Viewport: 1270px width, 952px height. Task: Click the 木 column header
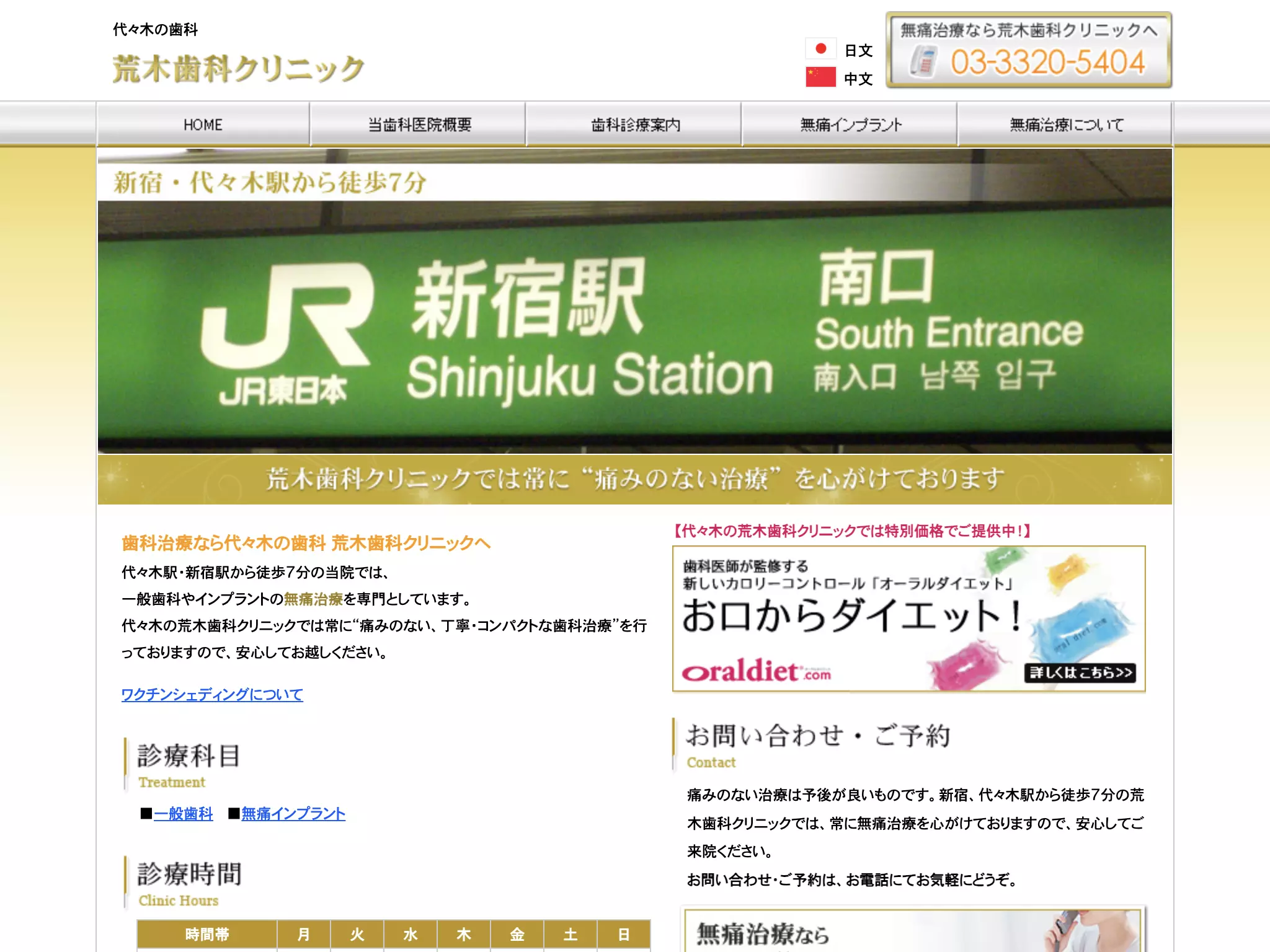click(464, 934)
